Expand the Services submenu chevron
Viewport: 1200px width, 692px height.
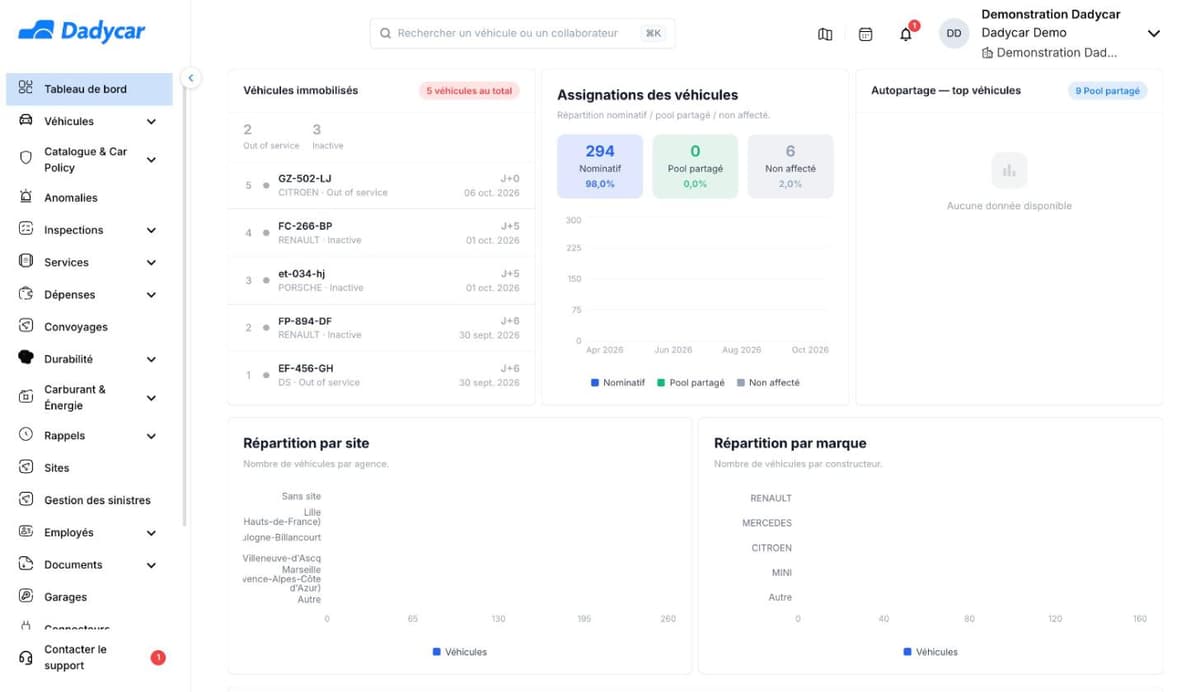point(151,263)
